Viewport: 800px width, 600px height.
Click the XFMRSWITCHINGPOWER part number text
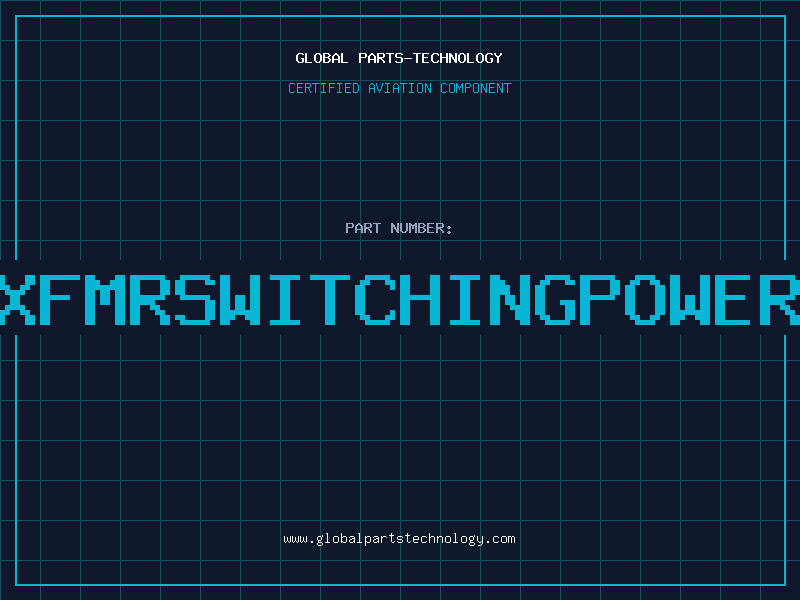(x=400, y=299)
